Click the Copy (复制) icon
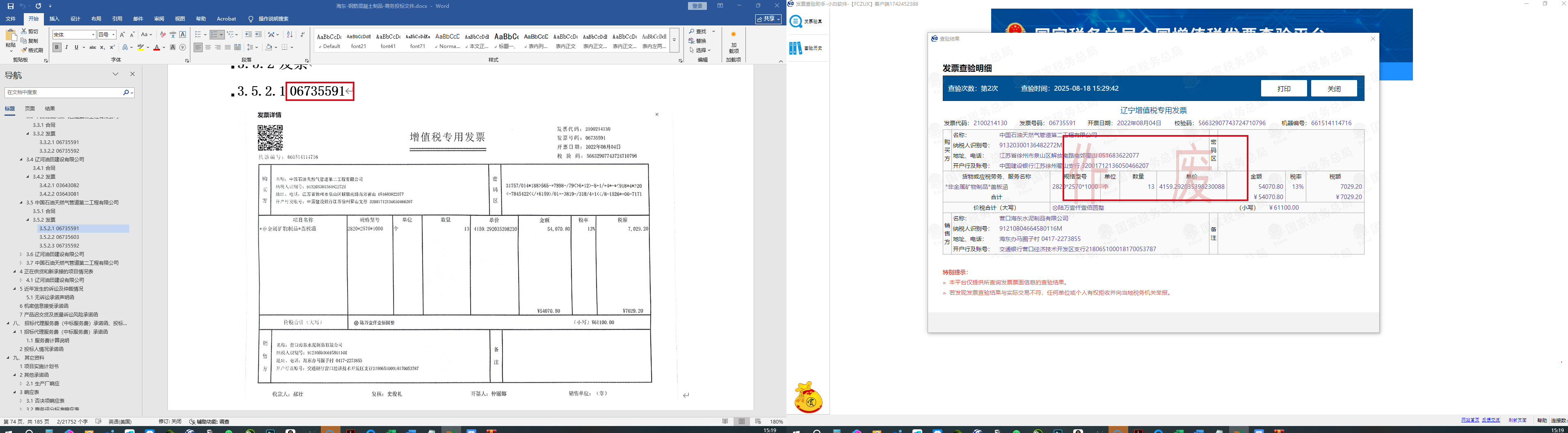The width and height of the screenshot is (1568, 433). click(x=24, y=41)
